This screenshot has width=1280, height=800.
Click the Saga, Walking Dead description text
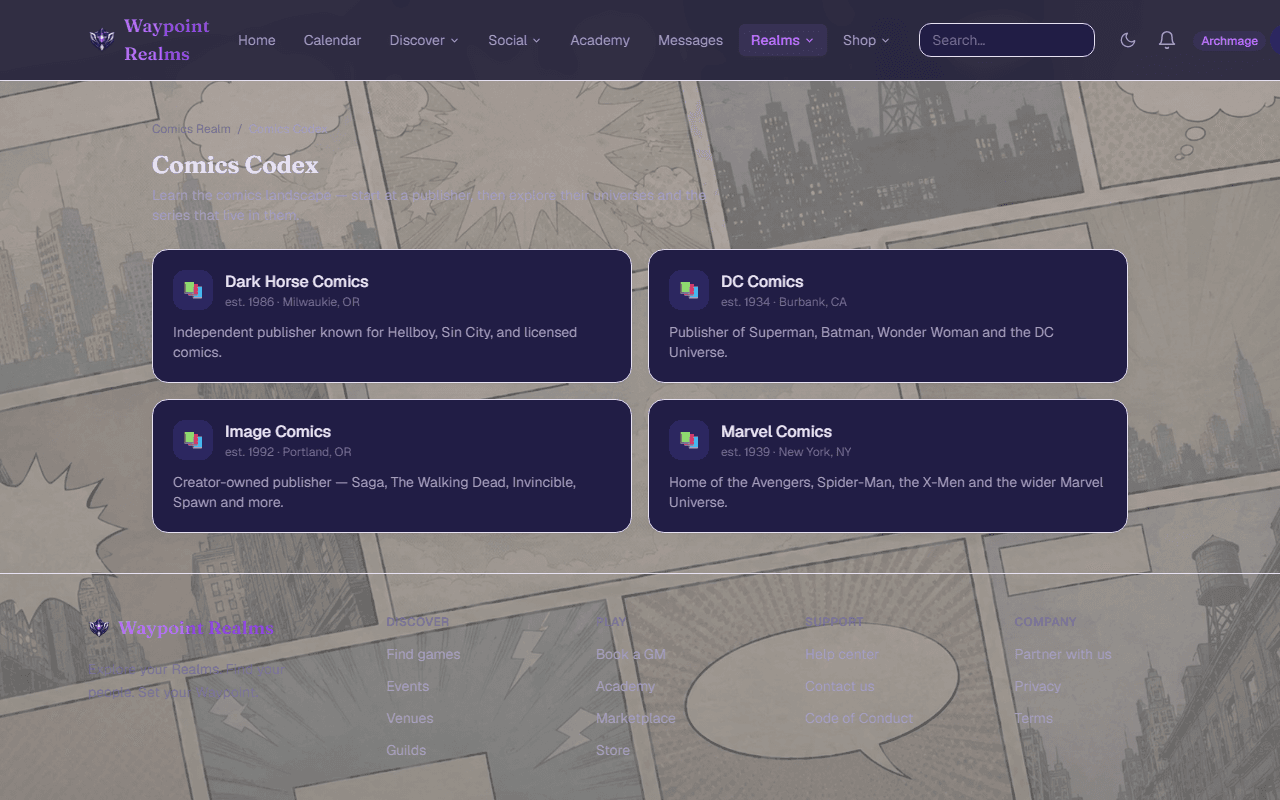tap(375, 492)
